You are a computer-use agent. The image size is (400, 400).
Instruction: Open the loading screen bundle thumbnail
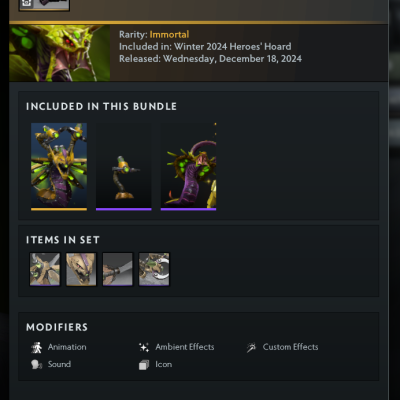188,167
